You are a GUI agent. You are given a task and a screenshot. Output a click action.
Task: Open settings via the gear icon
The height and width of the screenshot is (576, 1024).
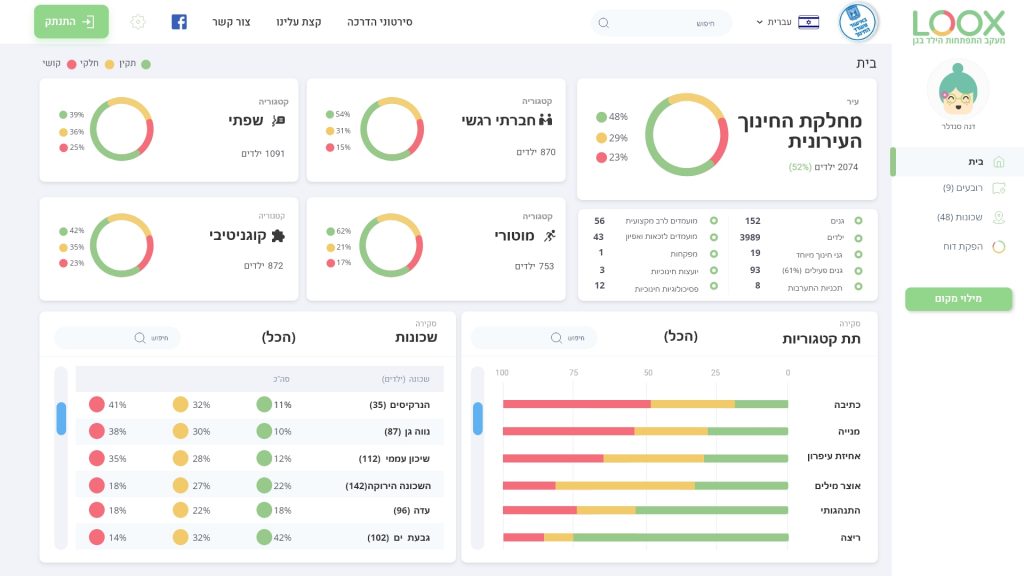[138, 22]
